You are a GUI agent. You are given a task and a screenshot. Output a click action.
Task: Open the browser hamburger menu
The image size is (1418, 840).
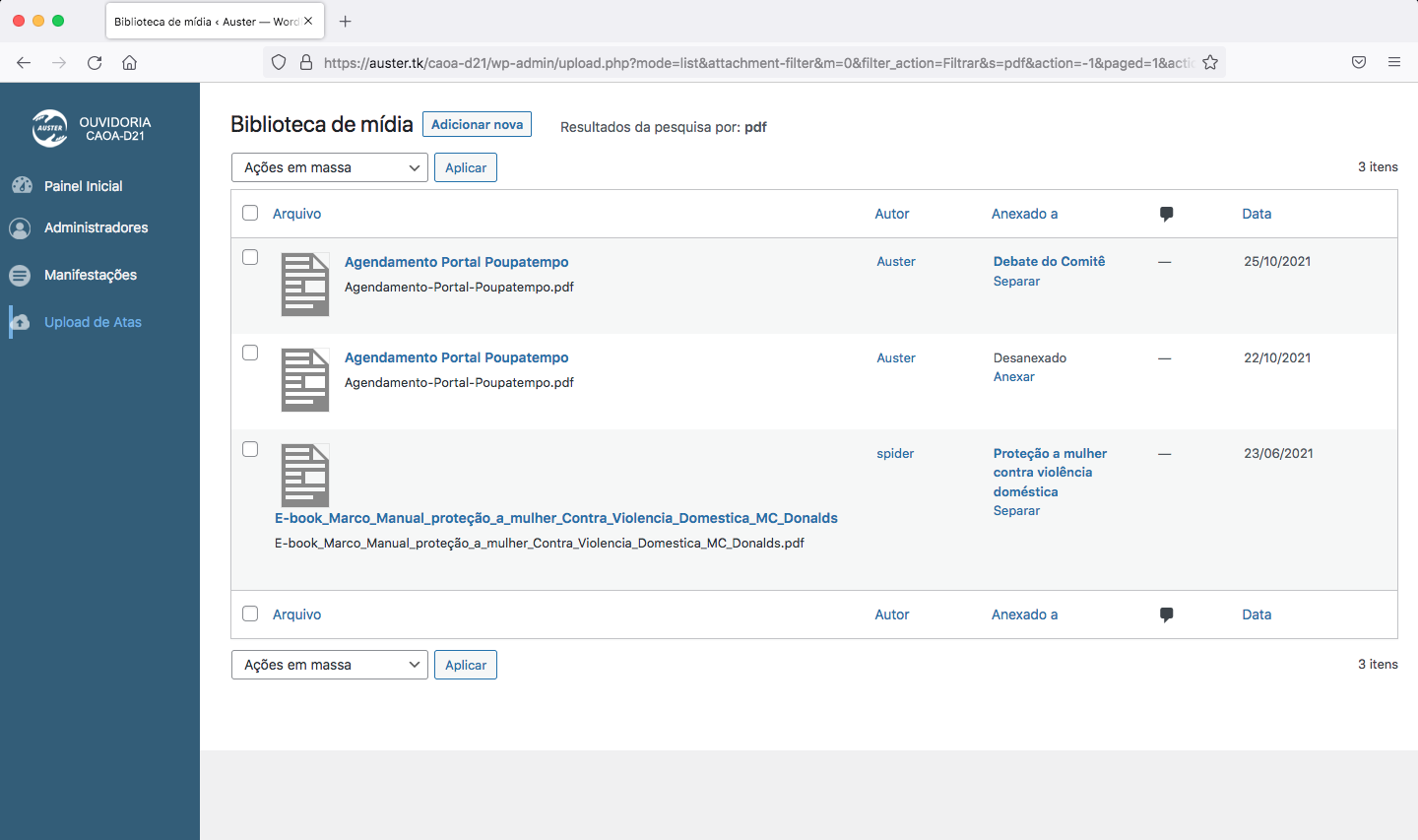pyautogui.click(x=1394, y=62)
